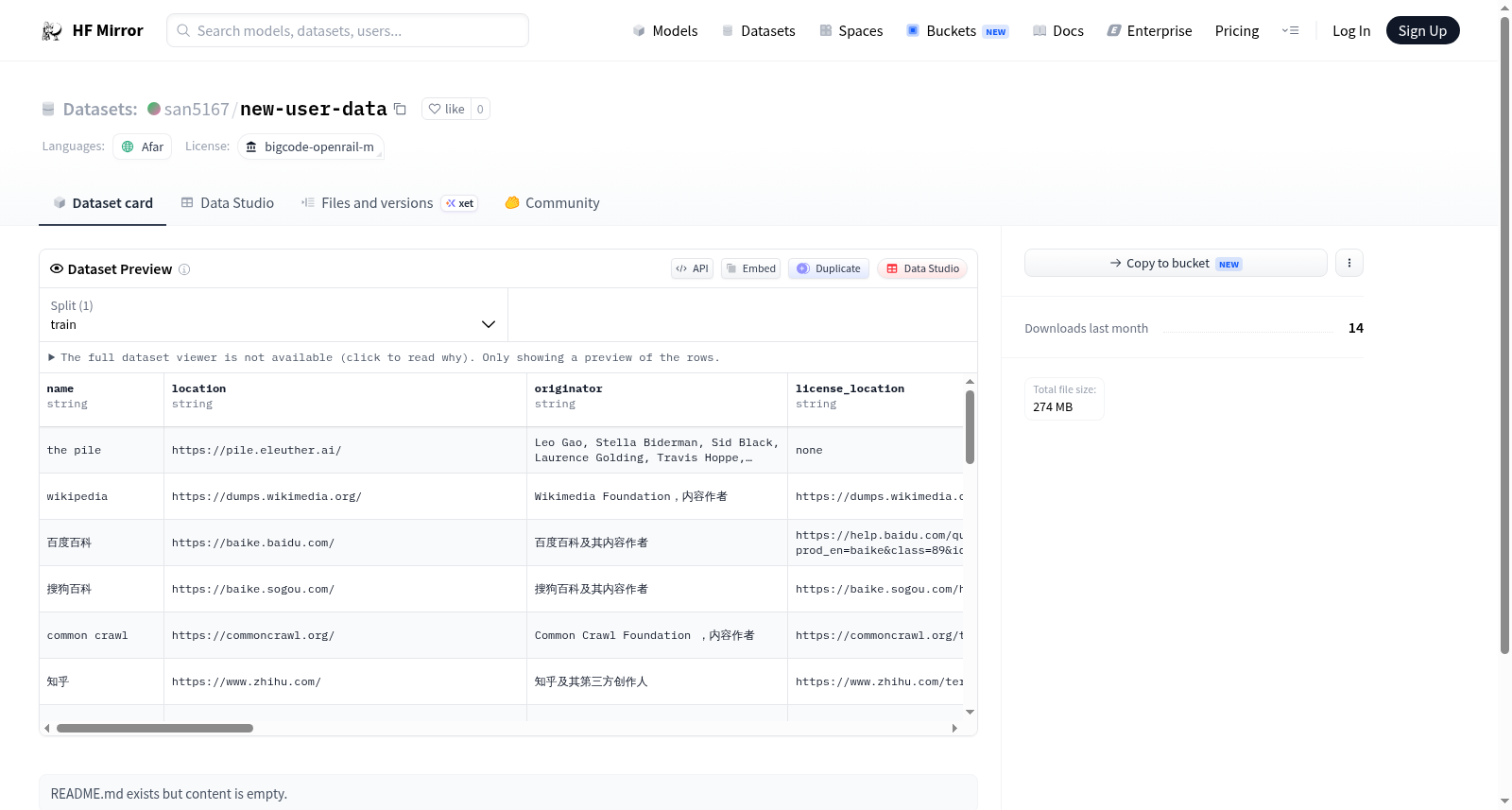
Task: Click Copy to bucket button
Action: 1176,263
